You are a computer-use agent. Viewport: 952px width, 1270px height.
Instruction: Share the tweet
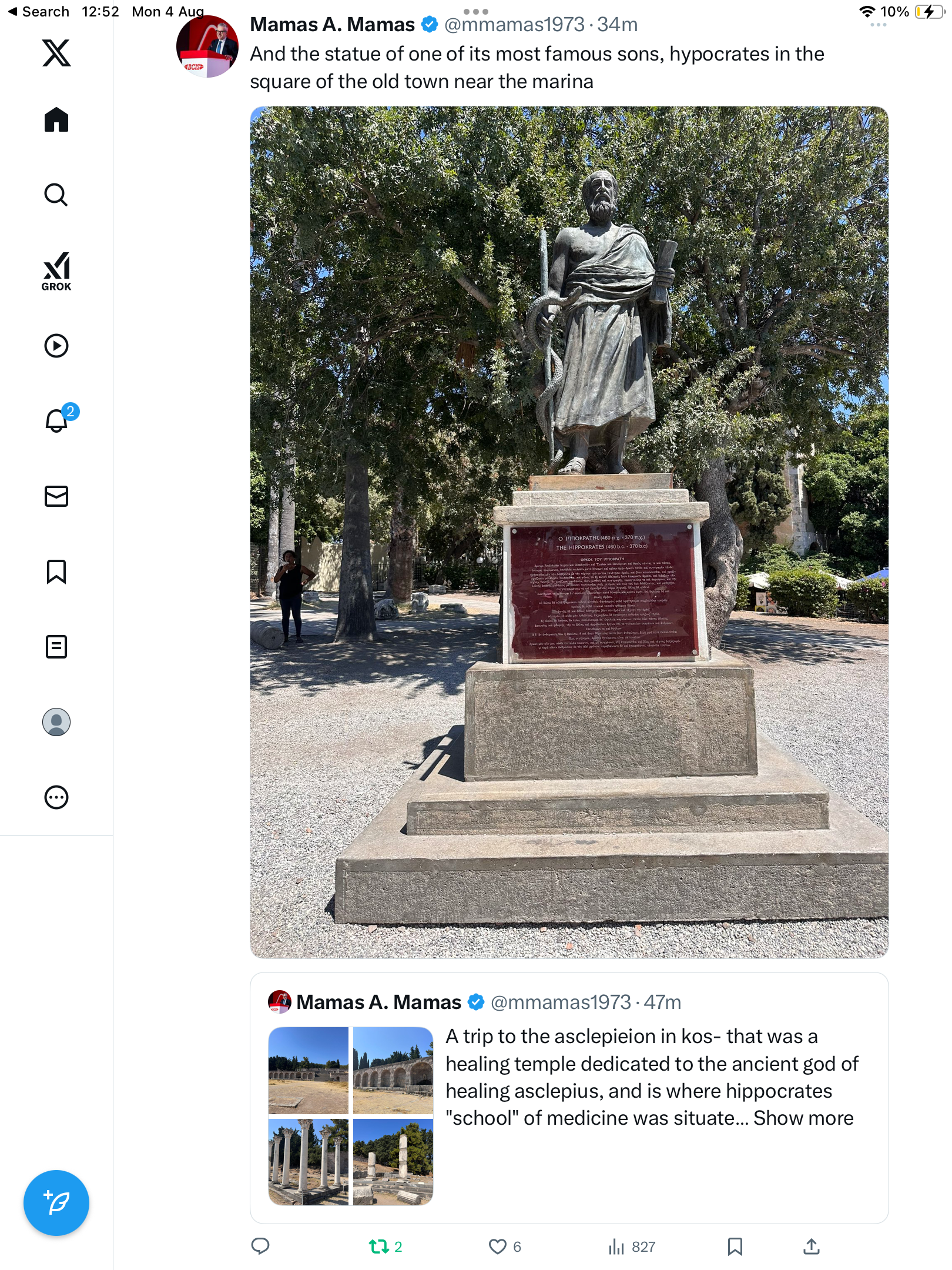point(812,1246)
